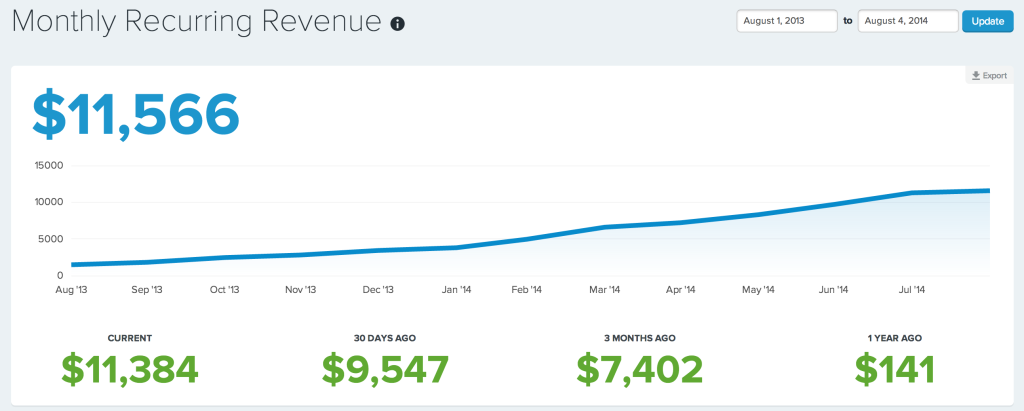Select the Jul '14 label on the x-axis

(x=913, y=290)
